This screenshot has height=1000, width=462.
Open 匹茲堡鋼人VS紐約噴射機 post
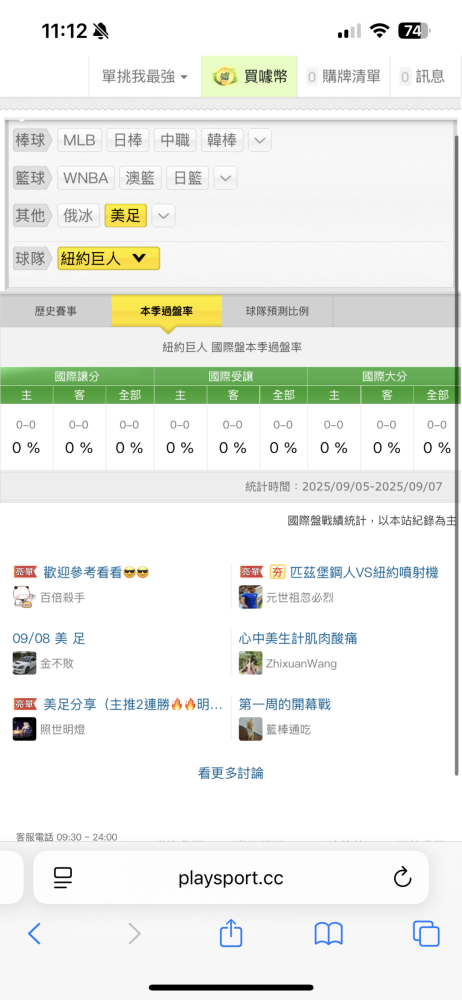(364, 572)
